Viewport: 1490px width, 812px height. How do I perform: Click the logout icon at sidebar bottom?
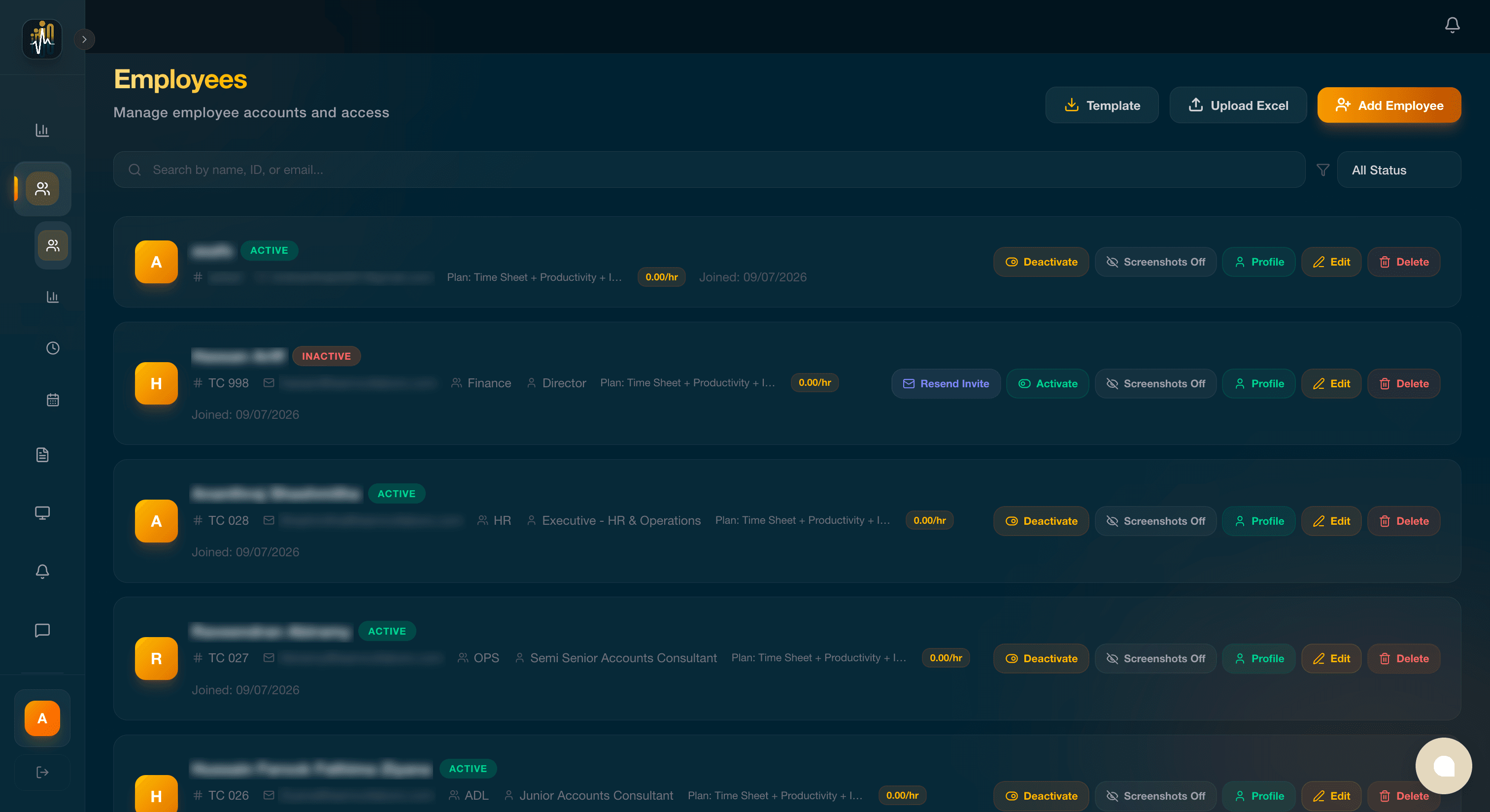[42, 772]
